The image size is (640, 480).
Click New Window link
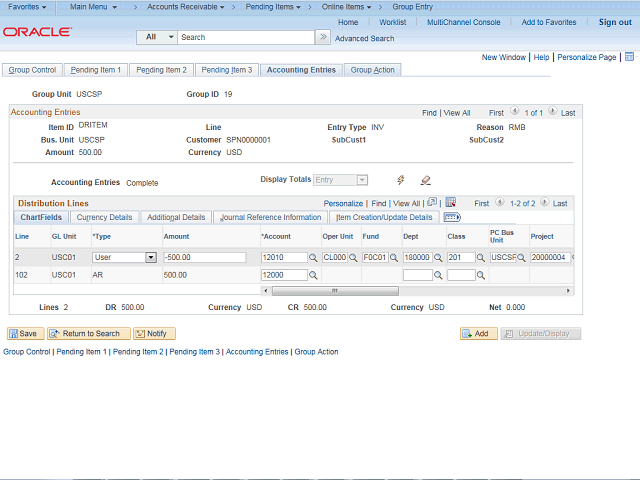click(504, 57)
